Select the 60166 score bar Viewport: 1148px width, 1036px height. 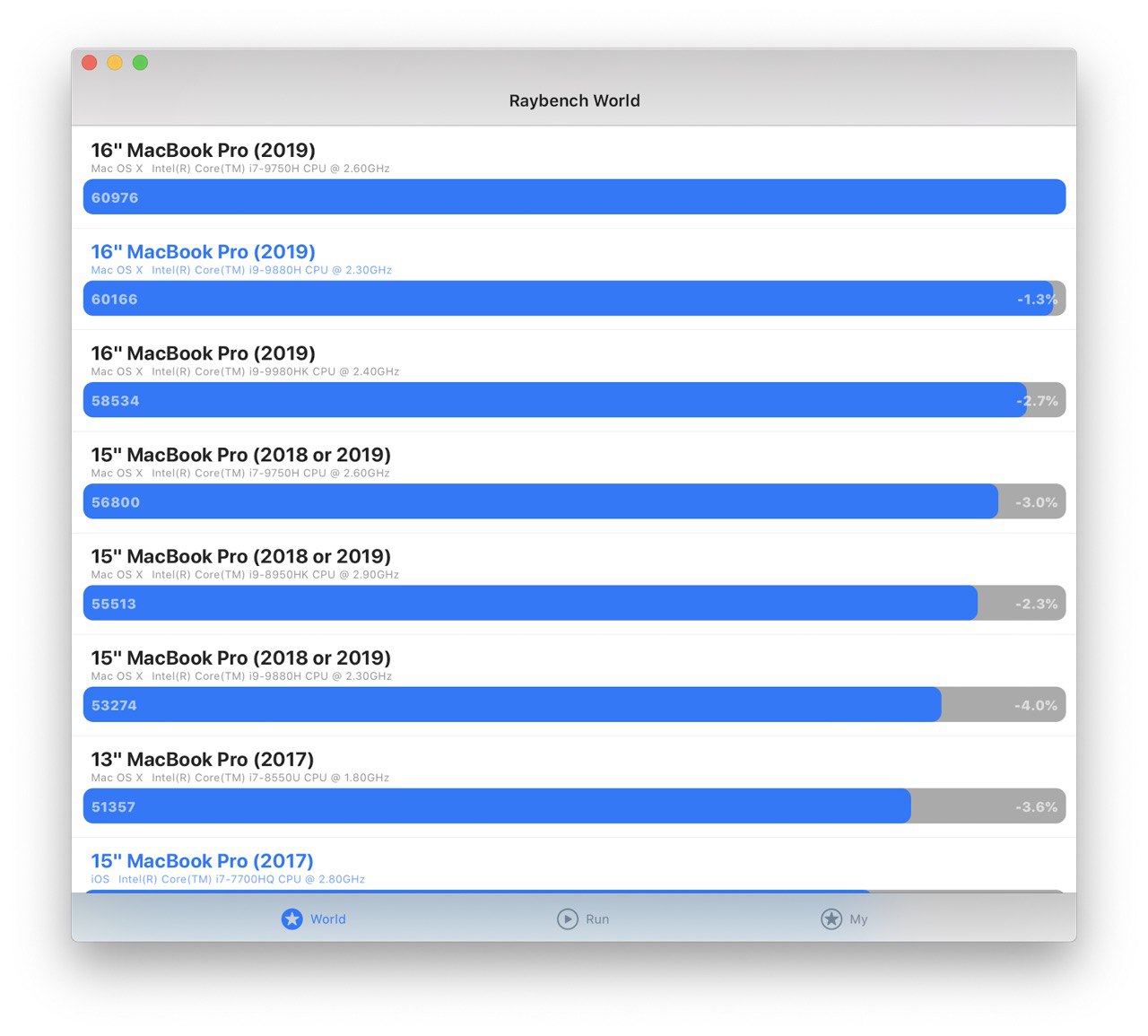click(574, 298)
